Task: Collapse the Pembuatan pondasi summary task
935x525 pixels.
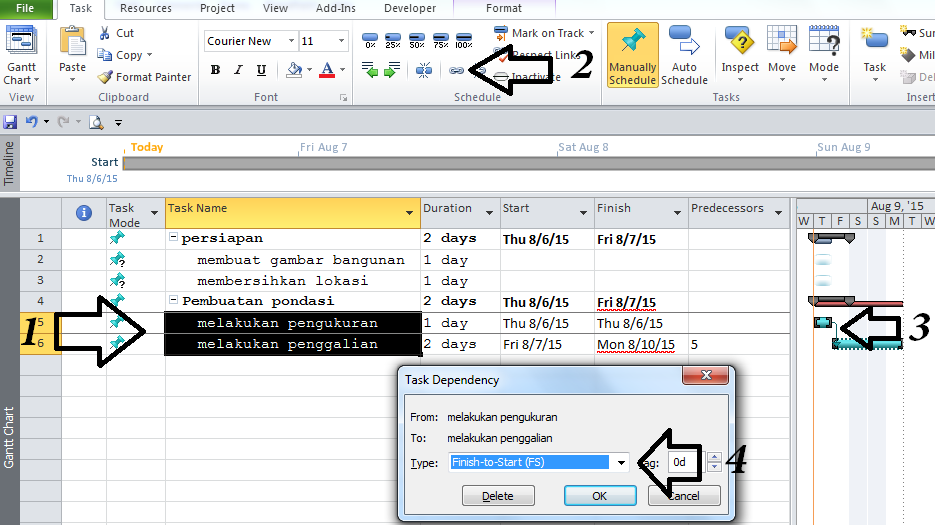Action: (173, 300)
